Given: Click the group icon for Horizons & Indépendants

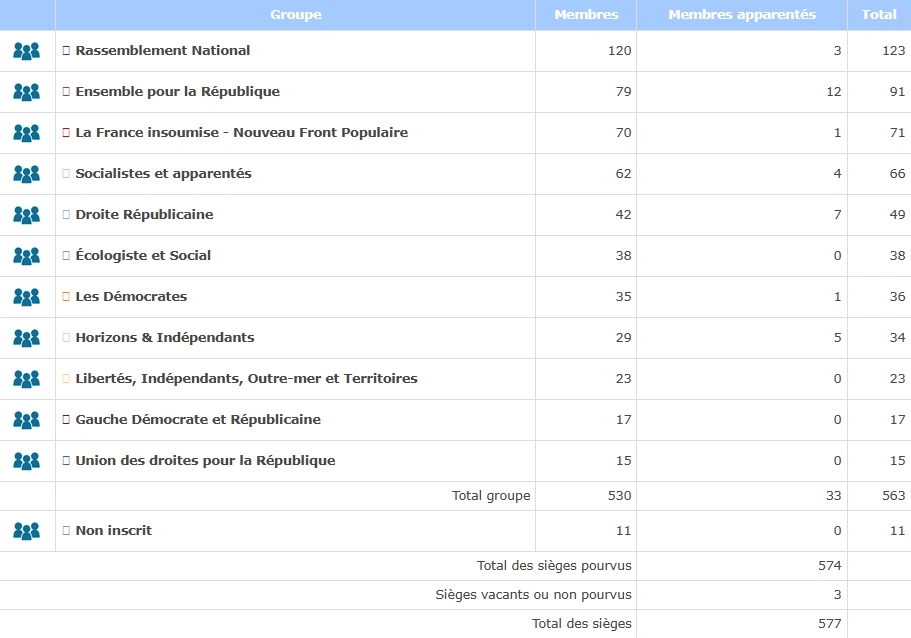Looking at the screenshot, I should click(27, 338).
